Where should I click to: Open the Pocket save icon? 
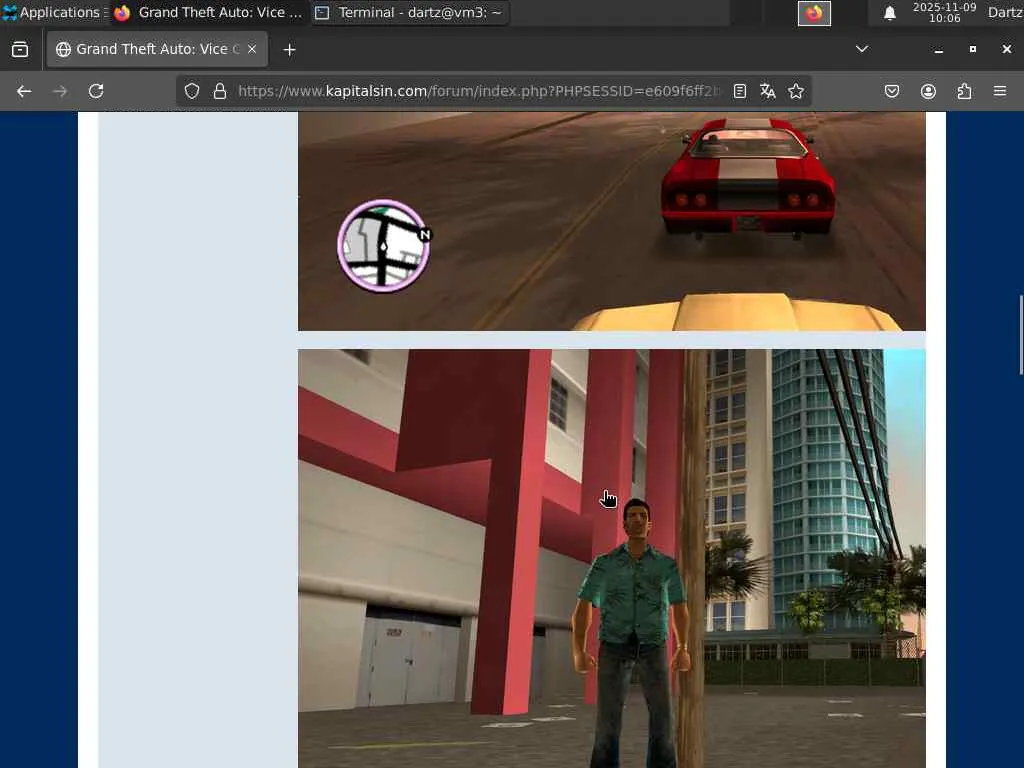(x=892, y=91)
